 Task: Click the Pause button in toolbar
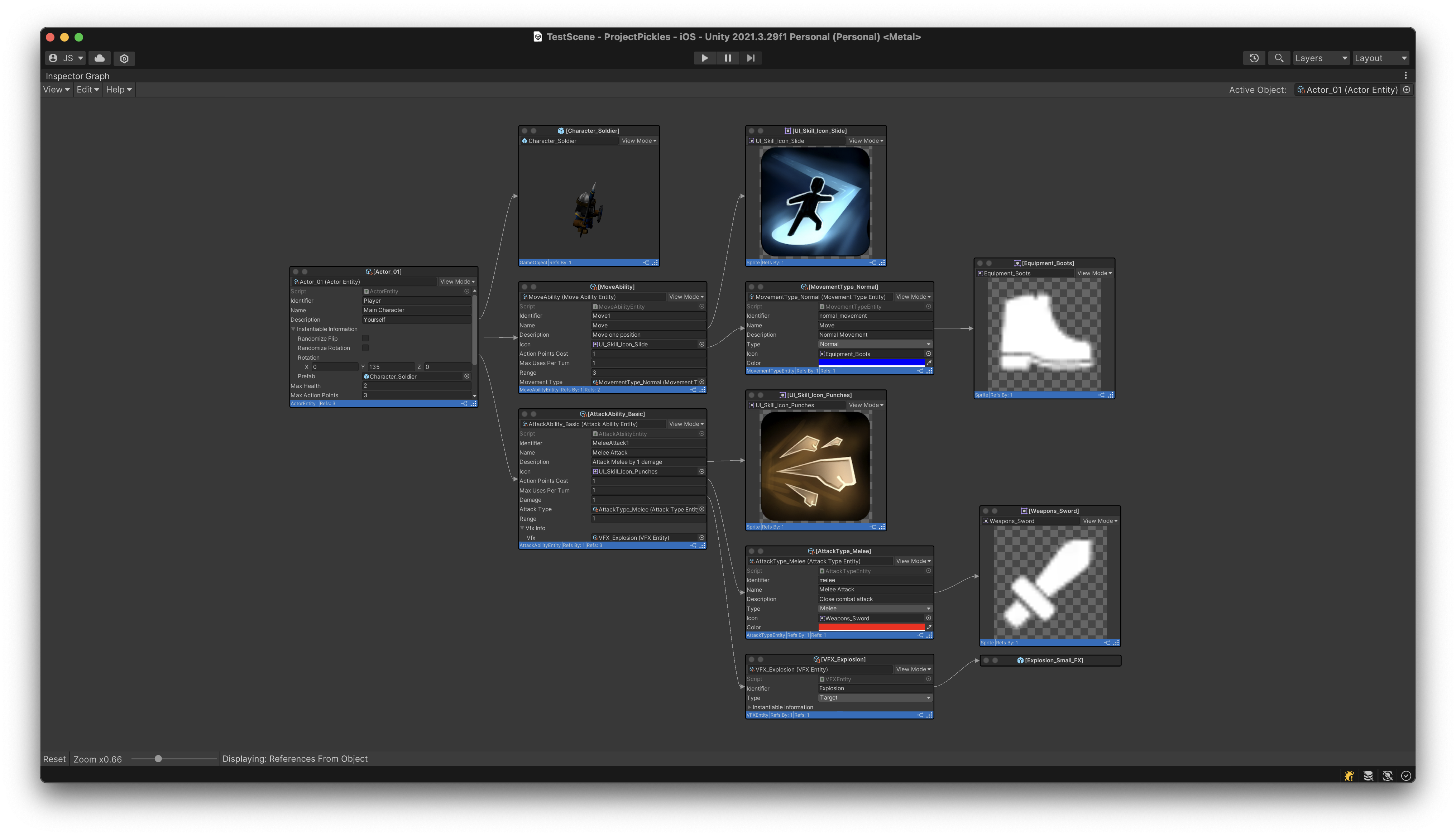coord(727,58)
